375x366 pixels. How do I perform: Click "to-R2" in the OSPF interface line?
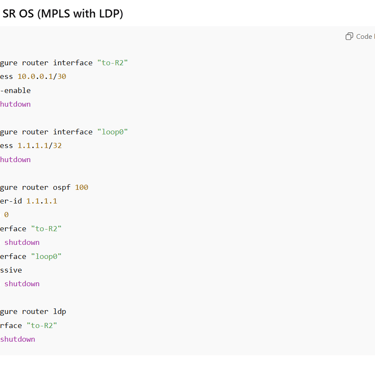point(46,229)
